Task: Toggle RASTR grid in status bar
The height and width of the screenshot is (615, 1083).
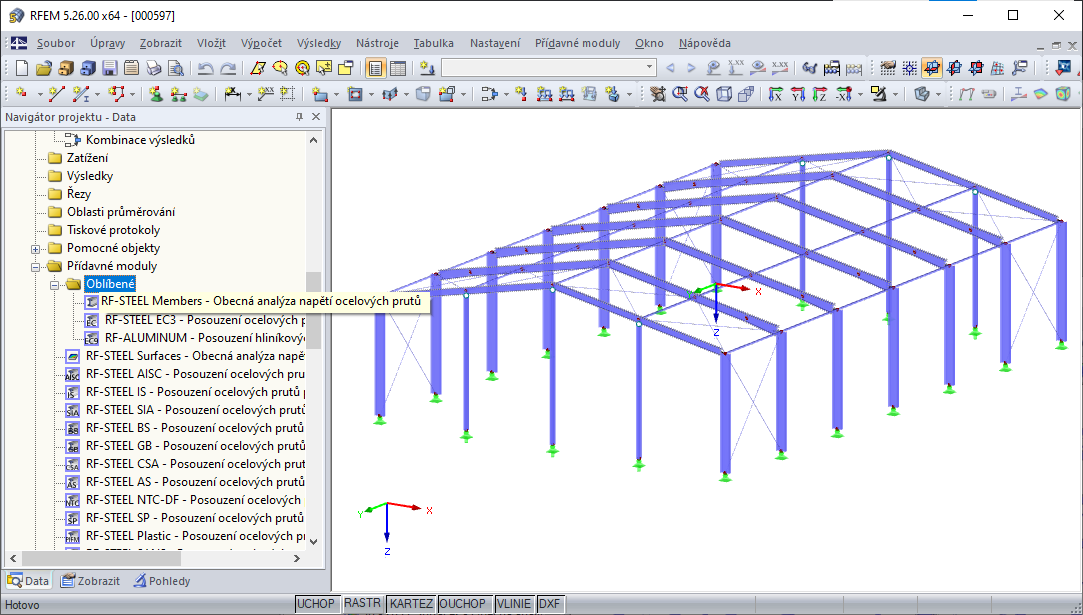Action: [363, 603]
